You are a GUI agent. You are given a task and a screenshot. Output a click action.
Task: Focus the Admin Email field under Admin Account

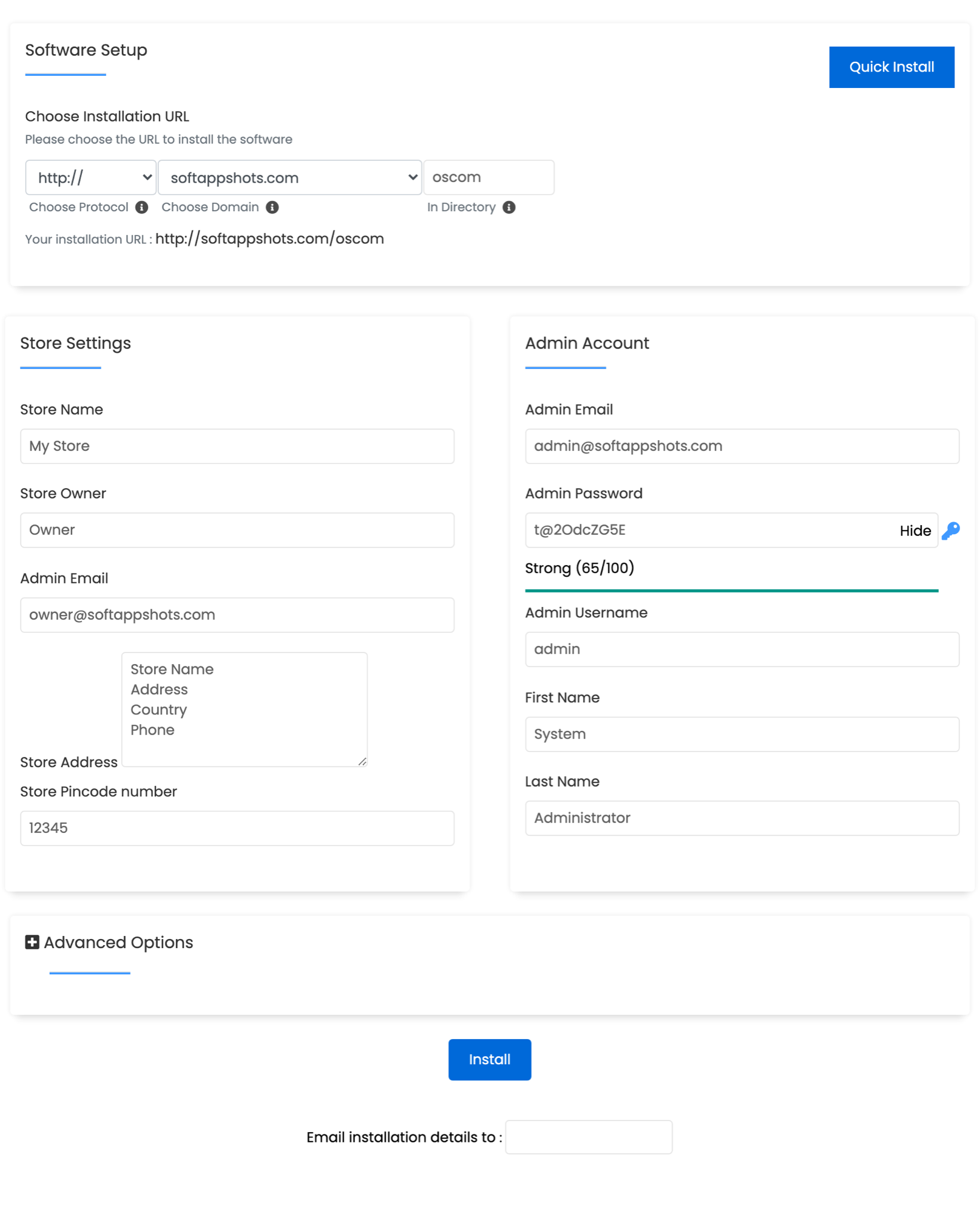[x=742, y=446]
